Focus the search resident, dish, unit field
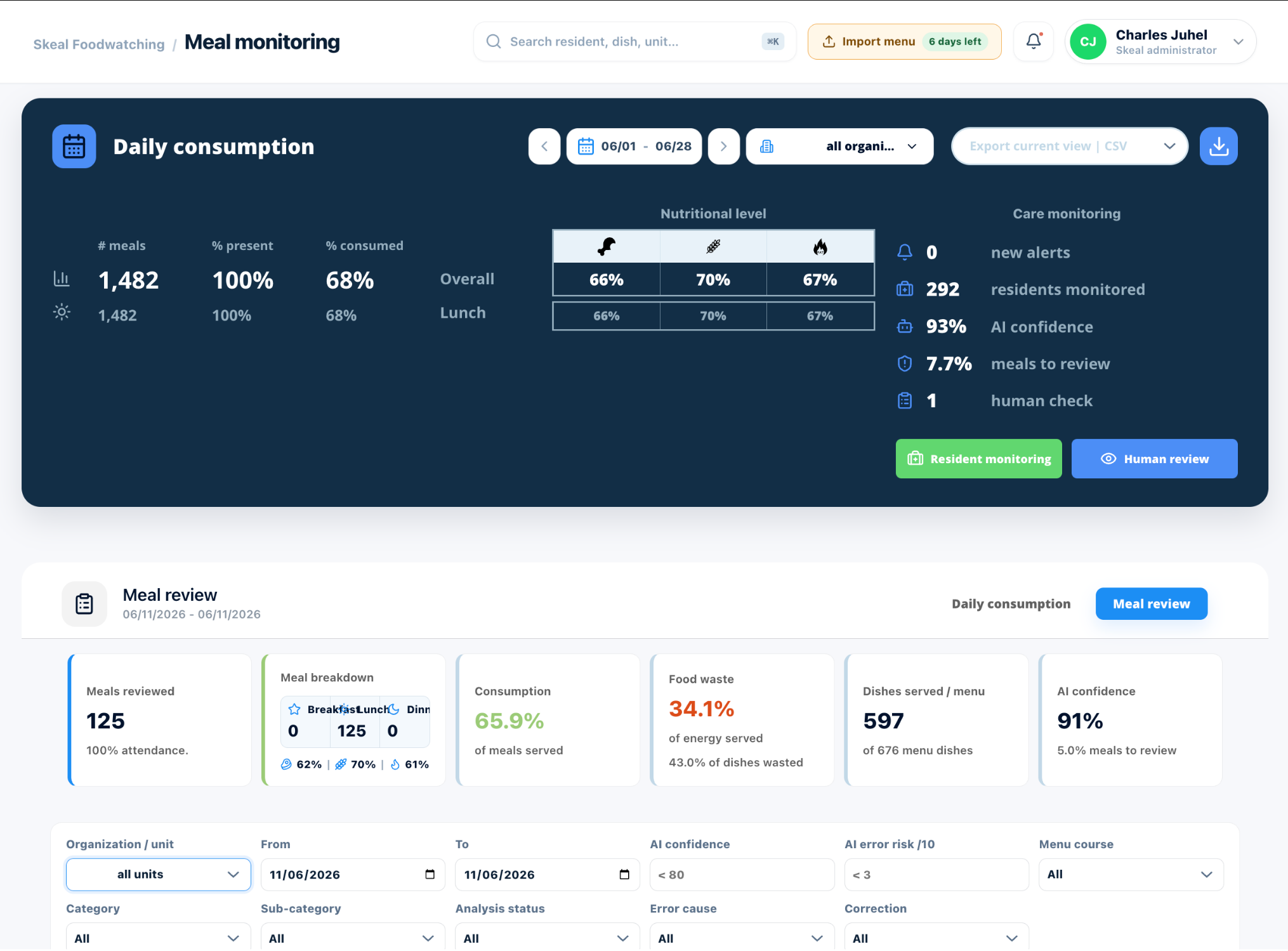The image size is (1288, 951). click(634, 42)
